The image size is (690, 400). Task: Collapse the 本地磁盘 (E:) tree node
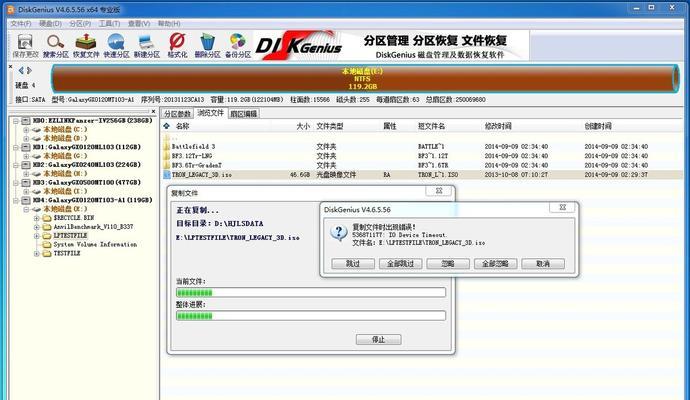(x=26, y=209)
